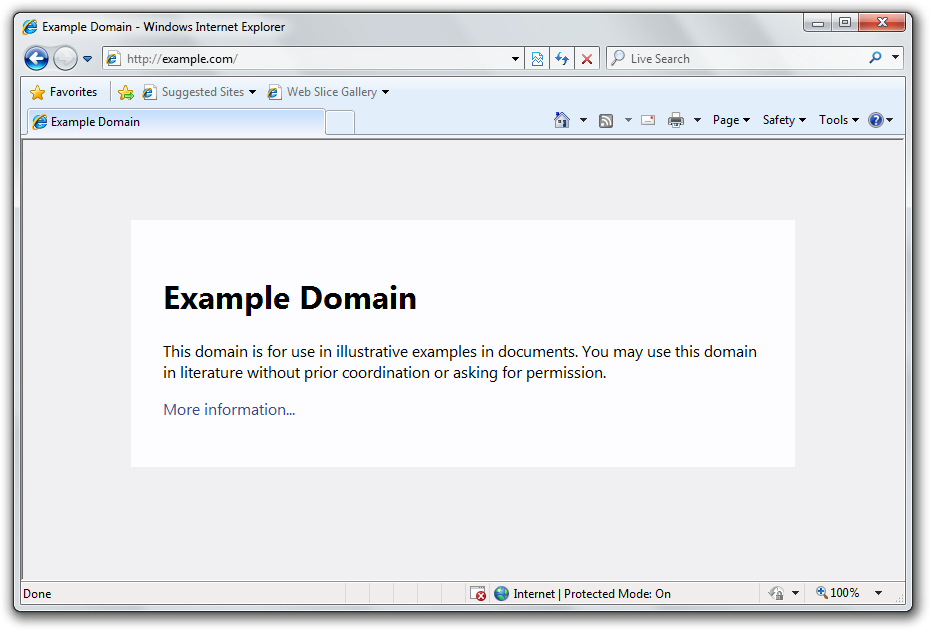Click the Back navigation arrow
This screenshot has height=632, width=932.
[x=36, y=59]
